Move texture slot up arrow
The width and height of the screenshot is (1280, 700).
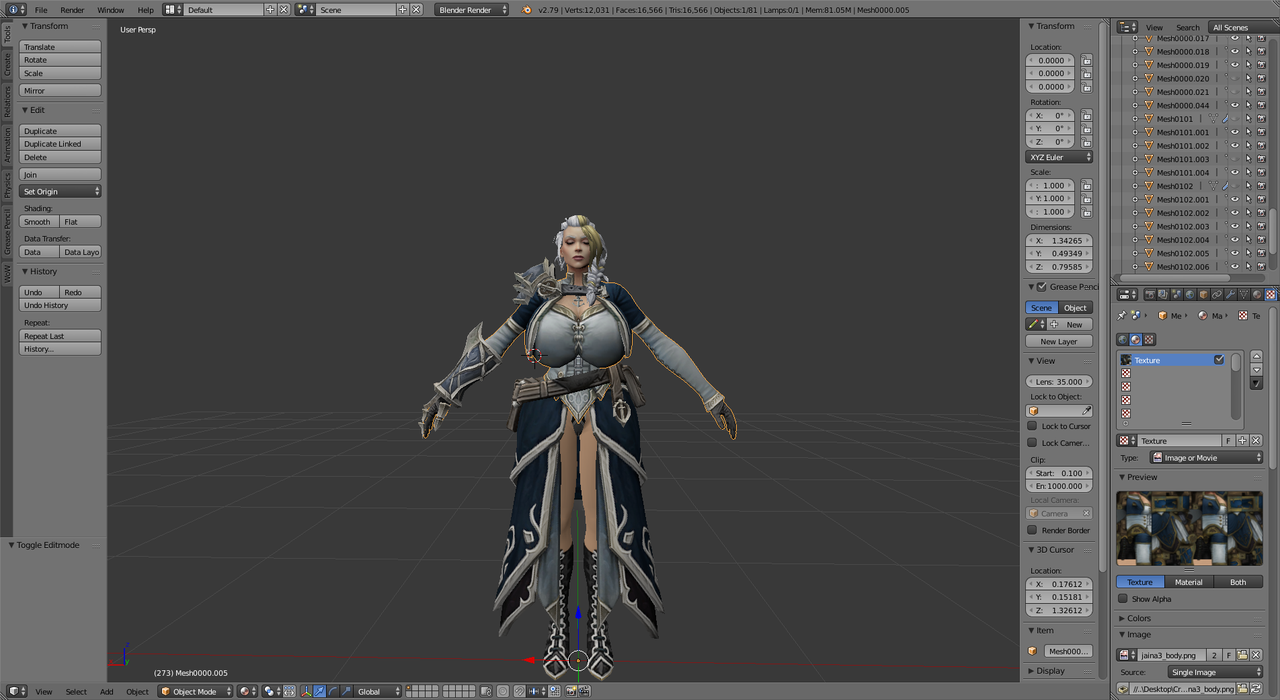[x=1256, y=356]
